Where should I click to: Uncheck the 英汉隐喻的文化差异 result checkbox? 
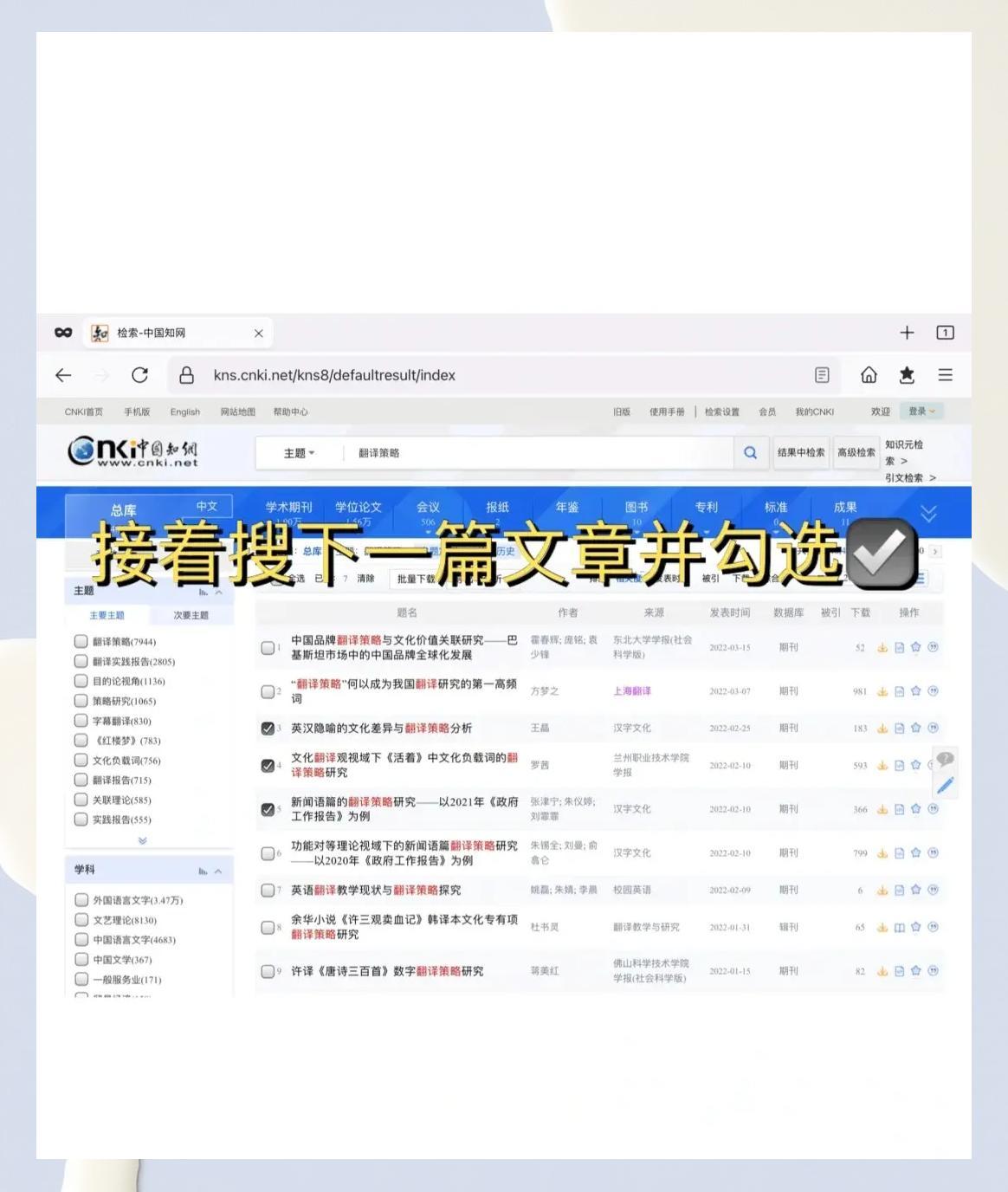(268, 729)
